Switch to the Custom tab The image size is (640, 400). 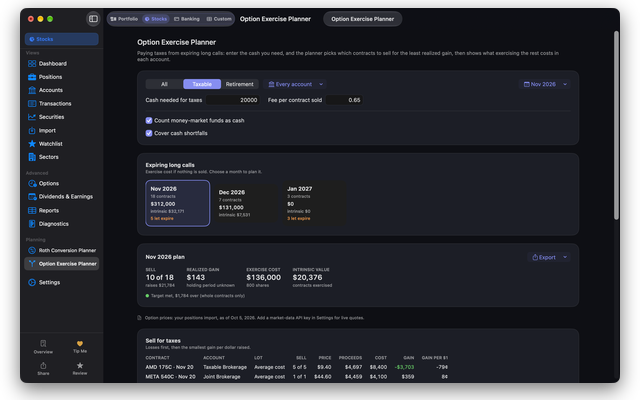tap(219, 19)
